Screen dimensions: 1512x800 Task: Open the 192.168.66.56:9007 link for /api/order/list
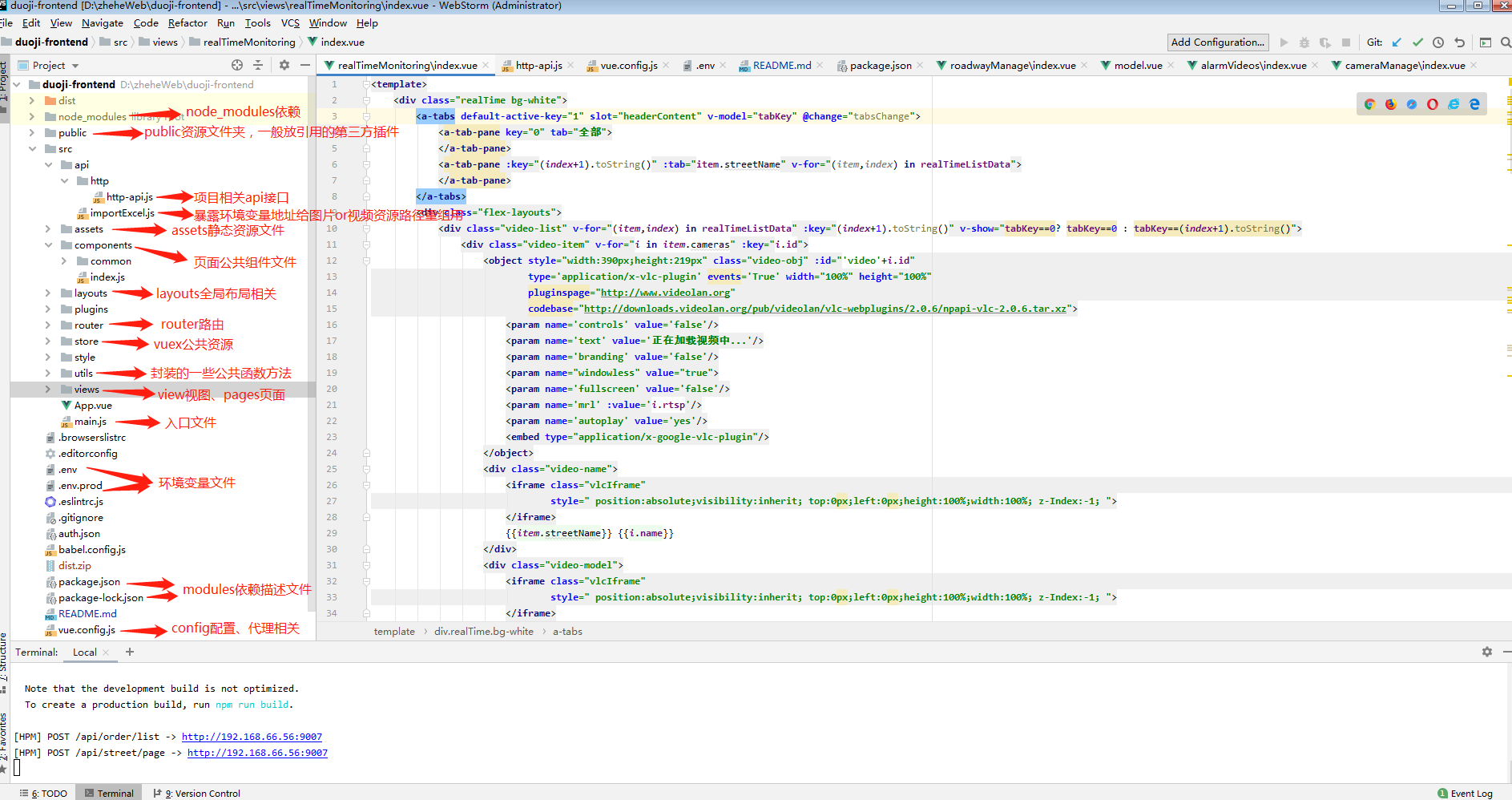(x=252, y=737)
